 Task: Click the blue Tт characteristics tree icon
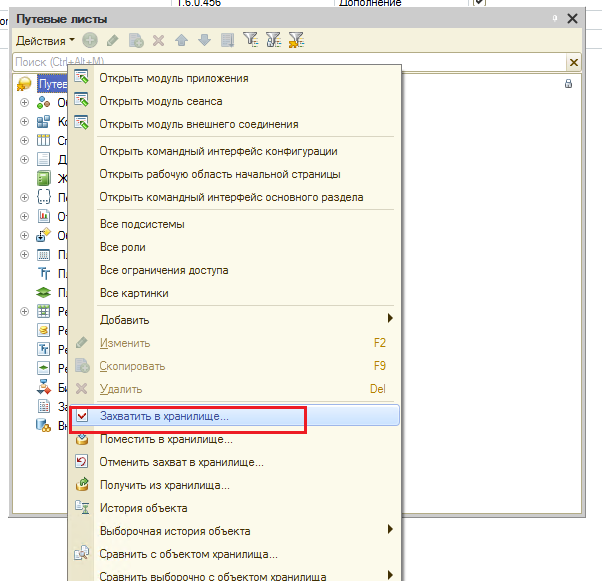pyautogui.click(x=44, y=273)
